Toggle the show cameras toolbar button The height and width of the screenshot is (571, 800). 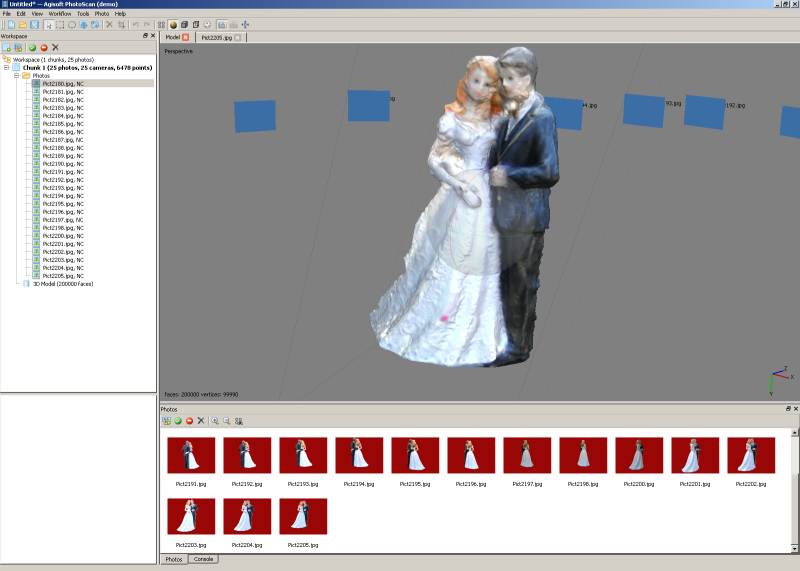222,24
